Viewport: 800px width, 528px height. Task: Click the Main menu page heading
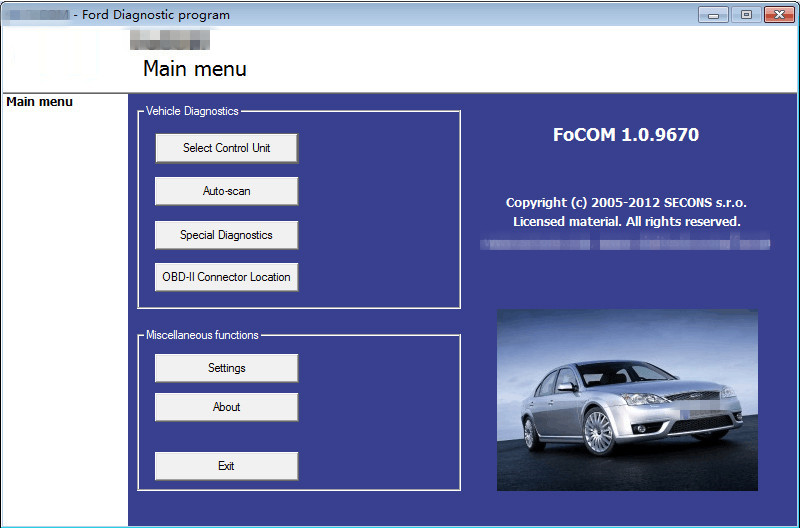[x=195, y=69]
